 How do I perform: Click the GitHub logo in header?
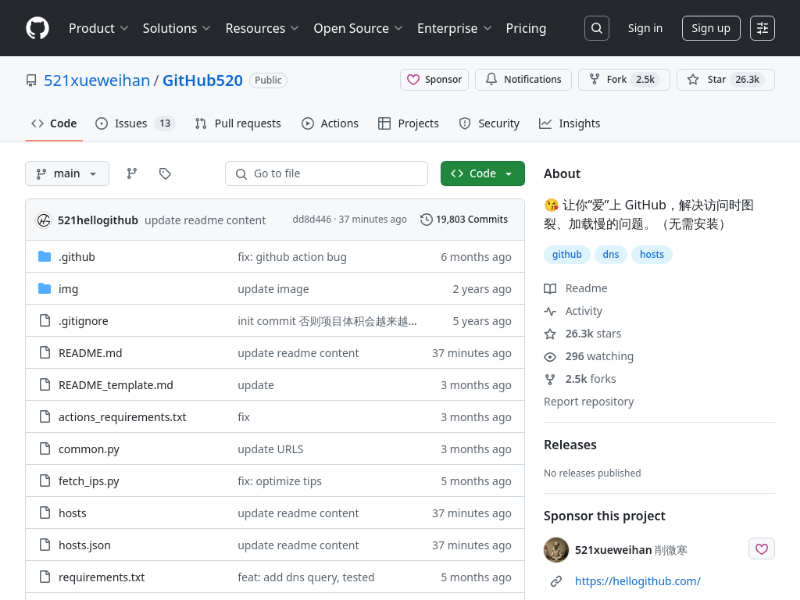(37, 28)
